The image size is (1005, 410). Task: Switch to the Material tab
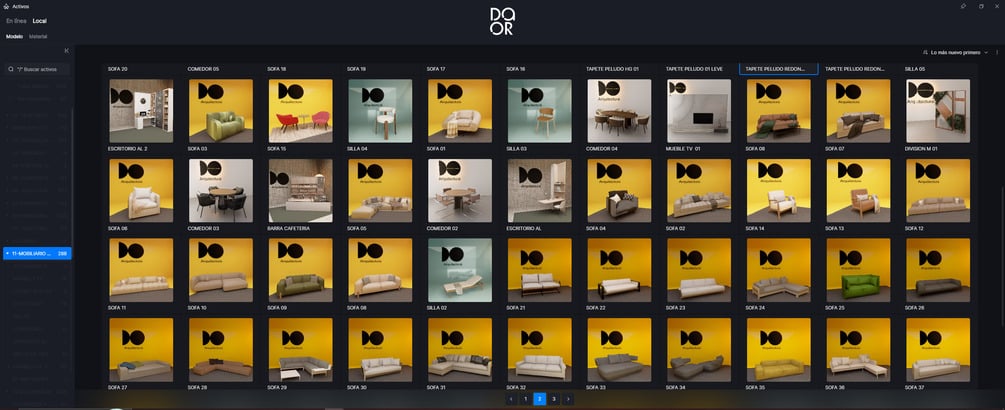click(38, 37)
